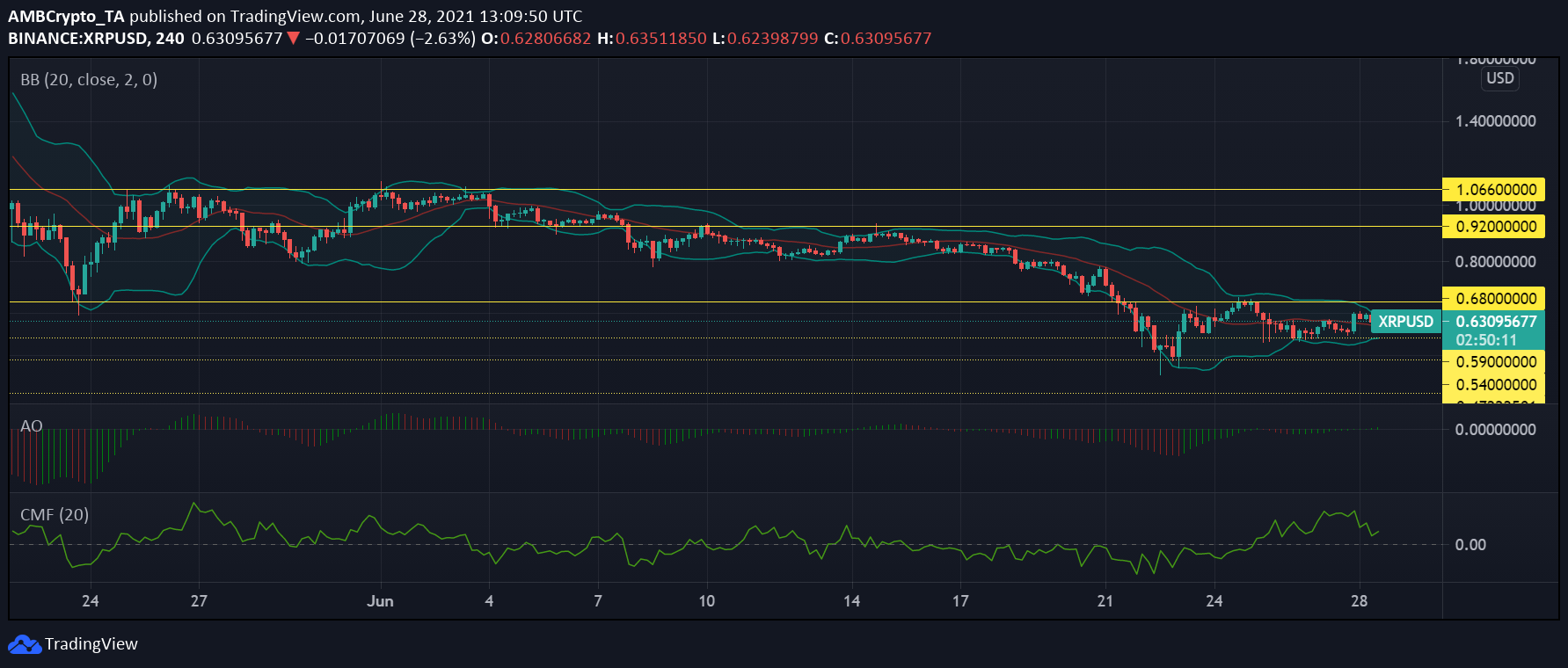Click the 24 date label at left of time axis
The image size is (1568, 668).
[x=90, y=601]
